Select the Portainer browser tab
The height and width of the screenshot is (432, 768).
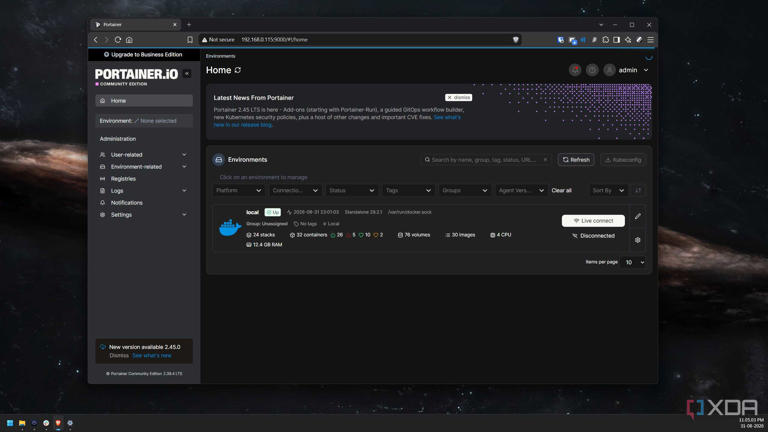click(136, 24)
